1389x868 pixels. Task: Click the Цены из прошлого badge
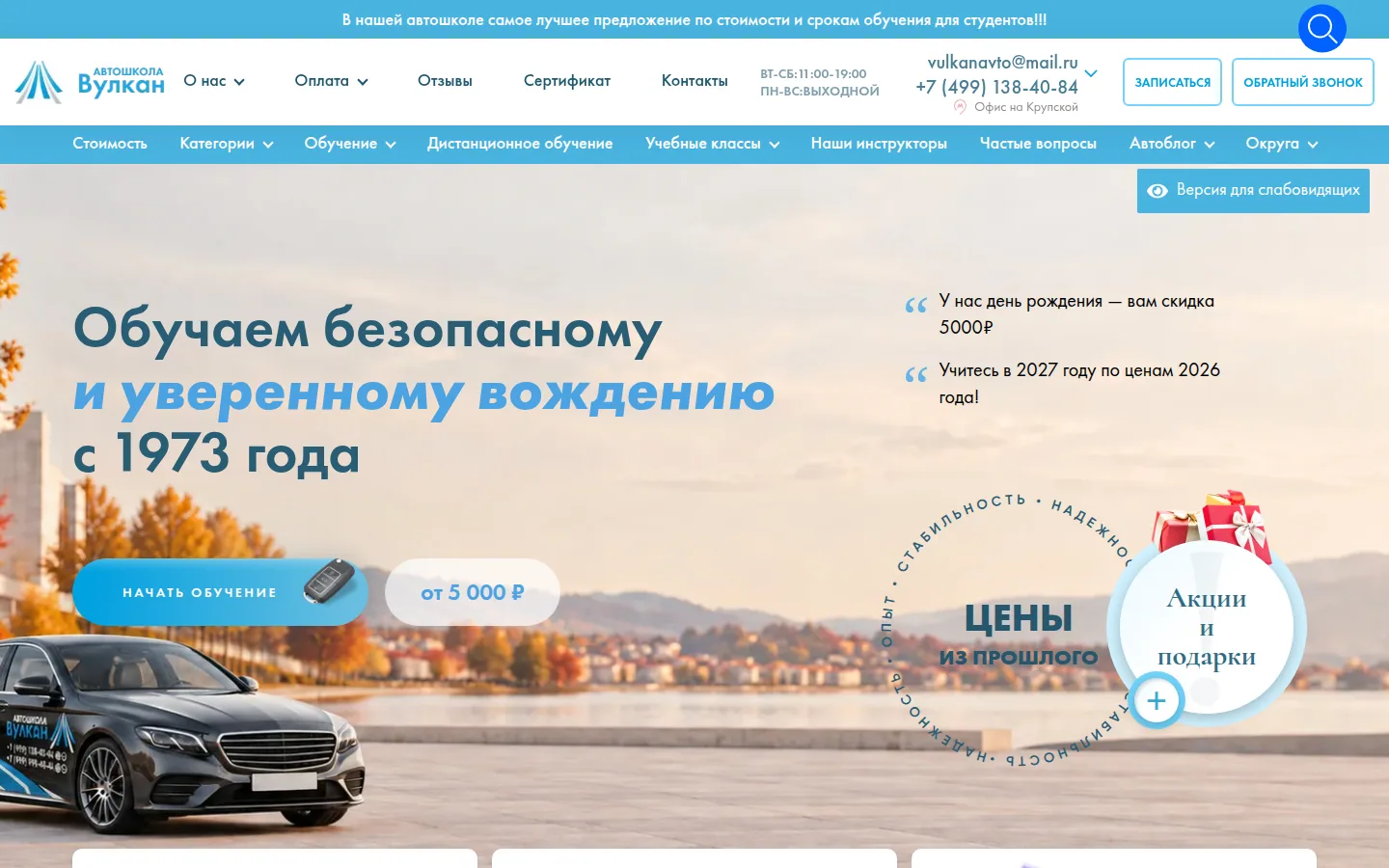[1019, 635]
